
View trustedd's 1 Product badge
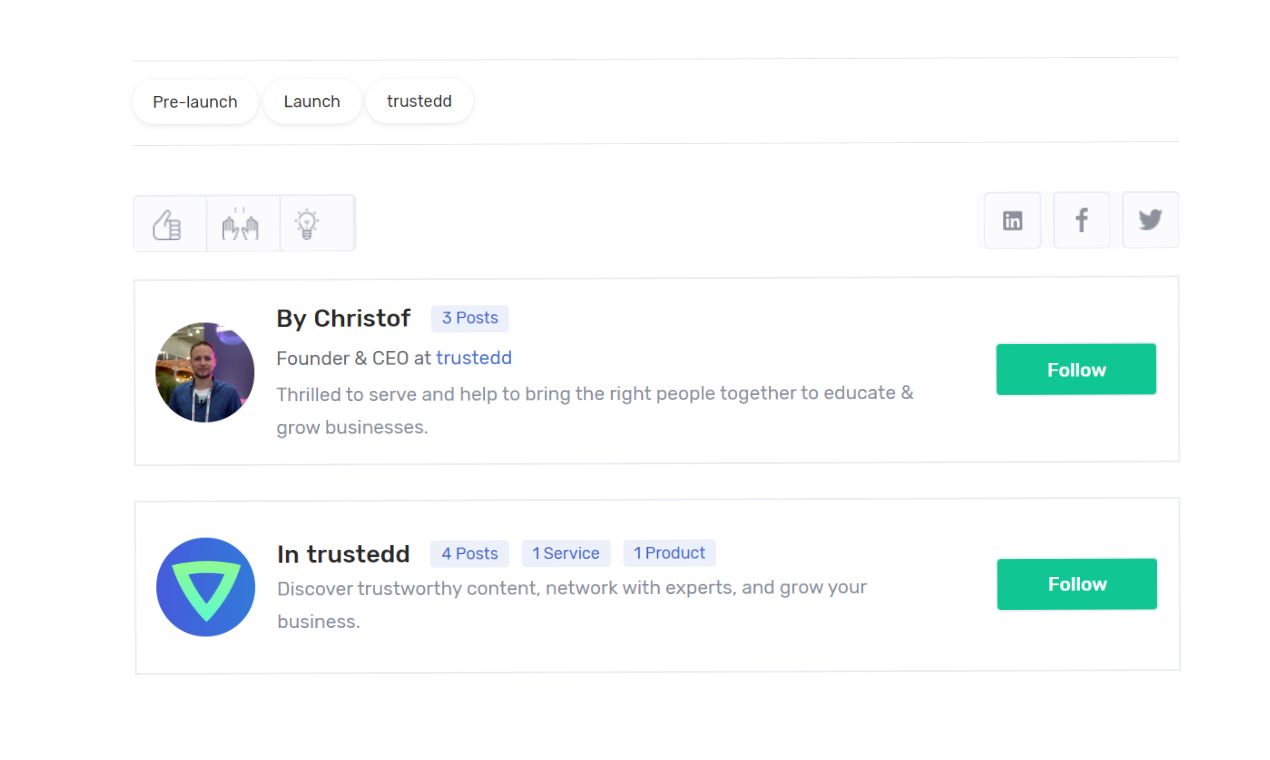click(x=669, y=553)
